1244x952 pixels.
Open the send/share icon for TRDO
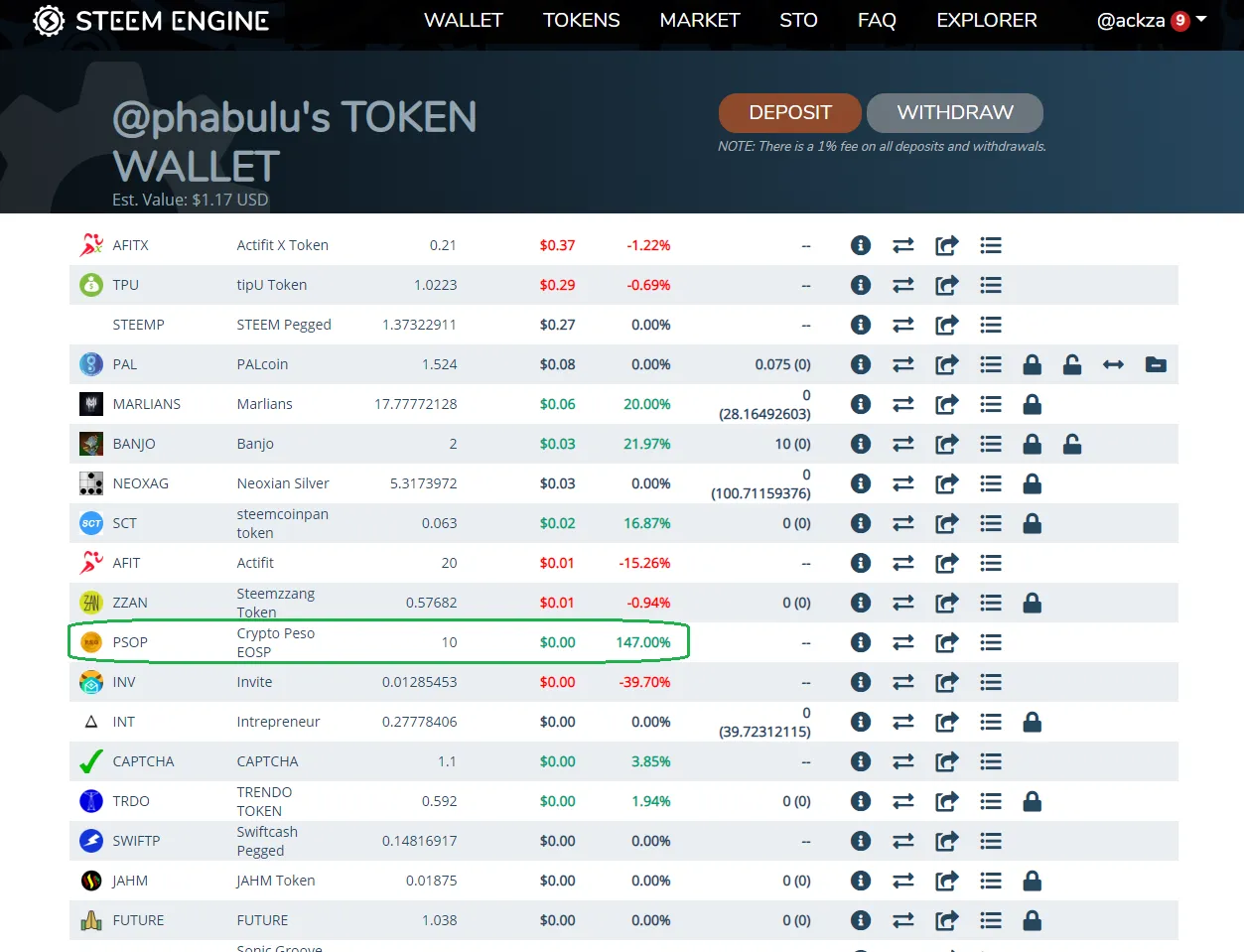coord(947,801)
